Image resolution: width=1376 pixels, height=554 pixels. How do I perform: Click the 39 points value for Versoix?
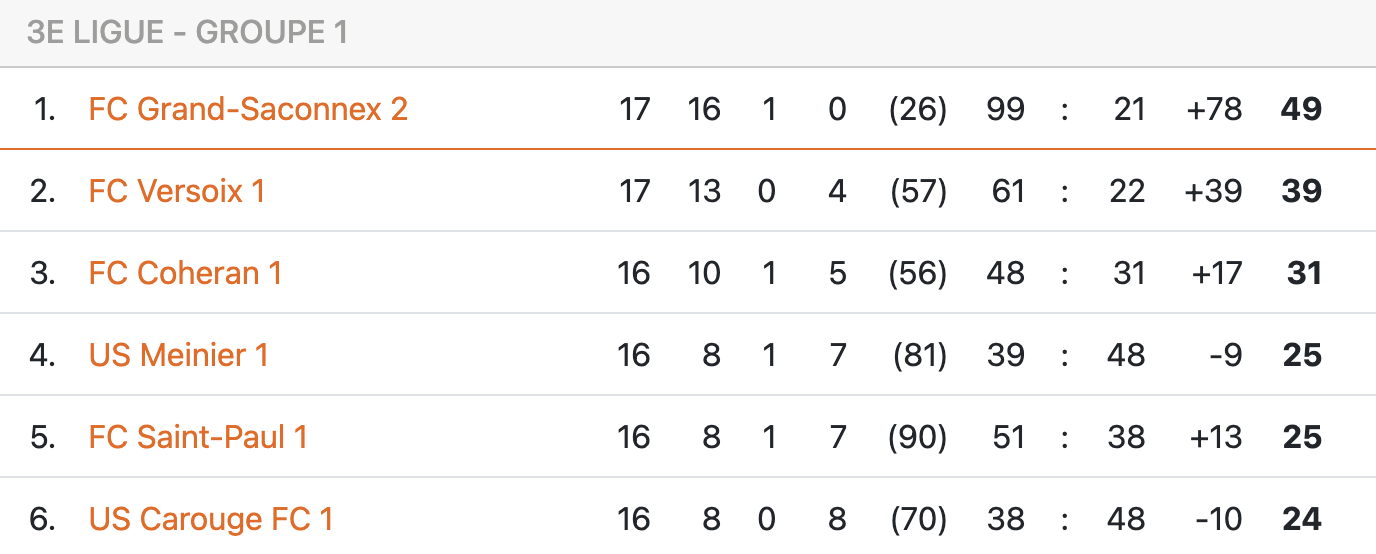(1301, 191)
